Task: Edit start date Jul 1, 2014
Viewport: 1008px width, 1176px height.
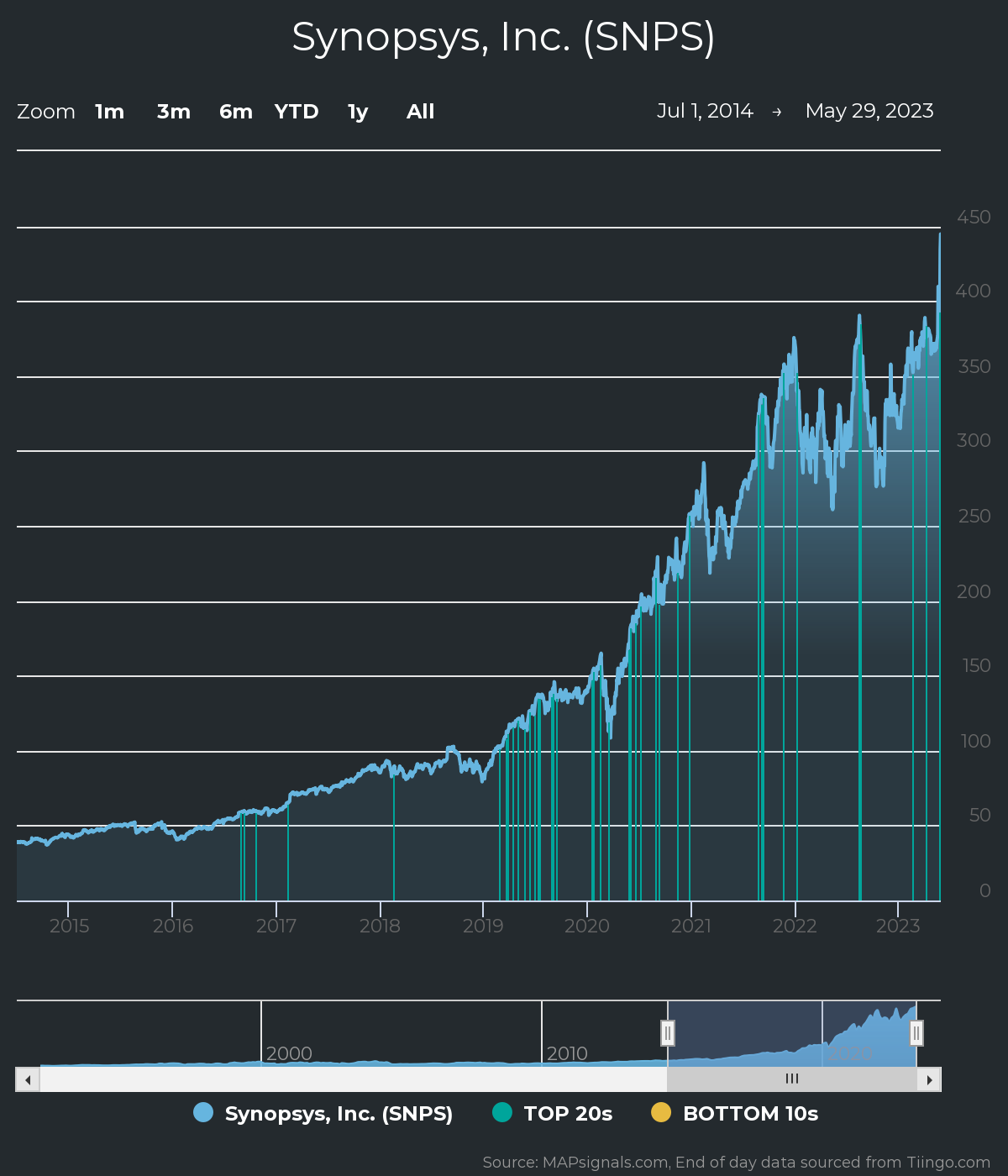Action: click(705, 111)
